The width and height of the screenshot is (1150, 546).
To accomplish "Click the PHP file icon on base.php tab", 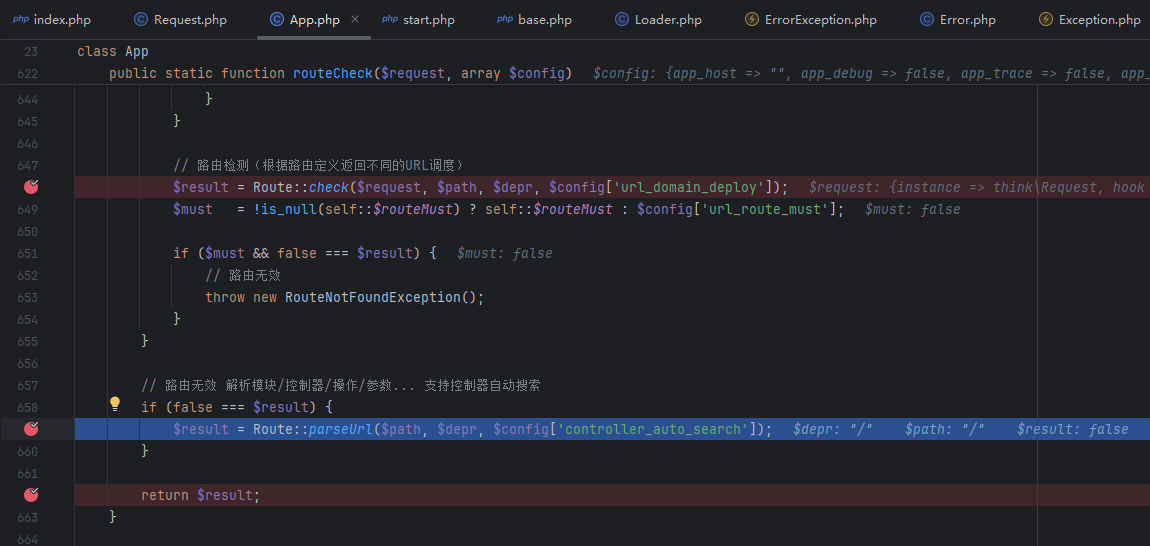I will (505, 20).
